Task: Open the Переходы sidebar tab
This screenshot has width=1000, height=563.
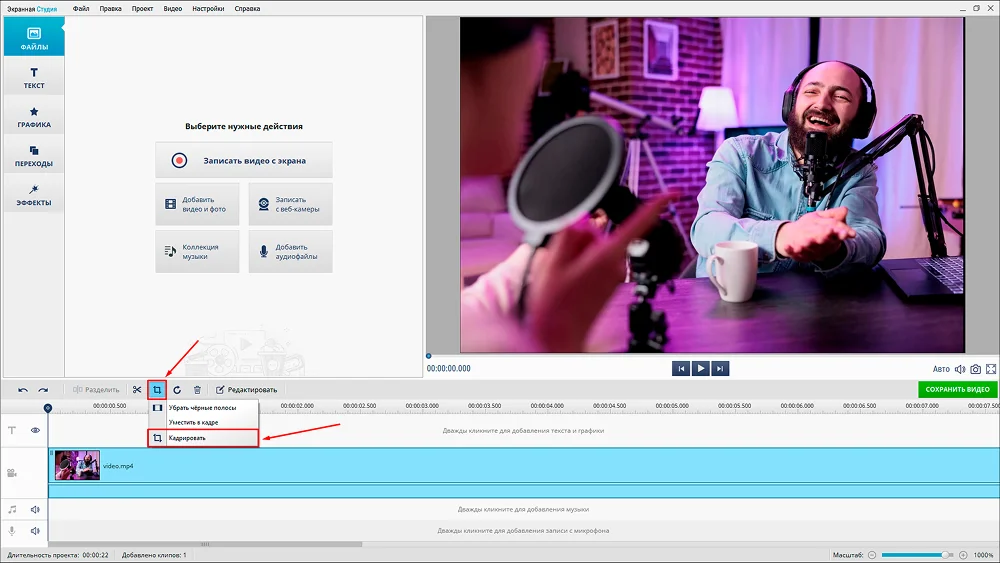Action: (x=34, y=155)
